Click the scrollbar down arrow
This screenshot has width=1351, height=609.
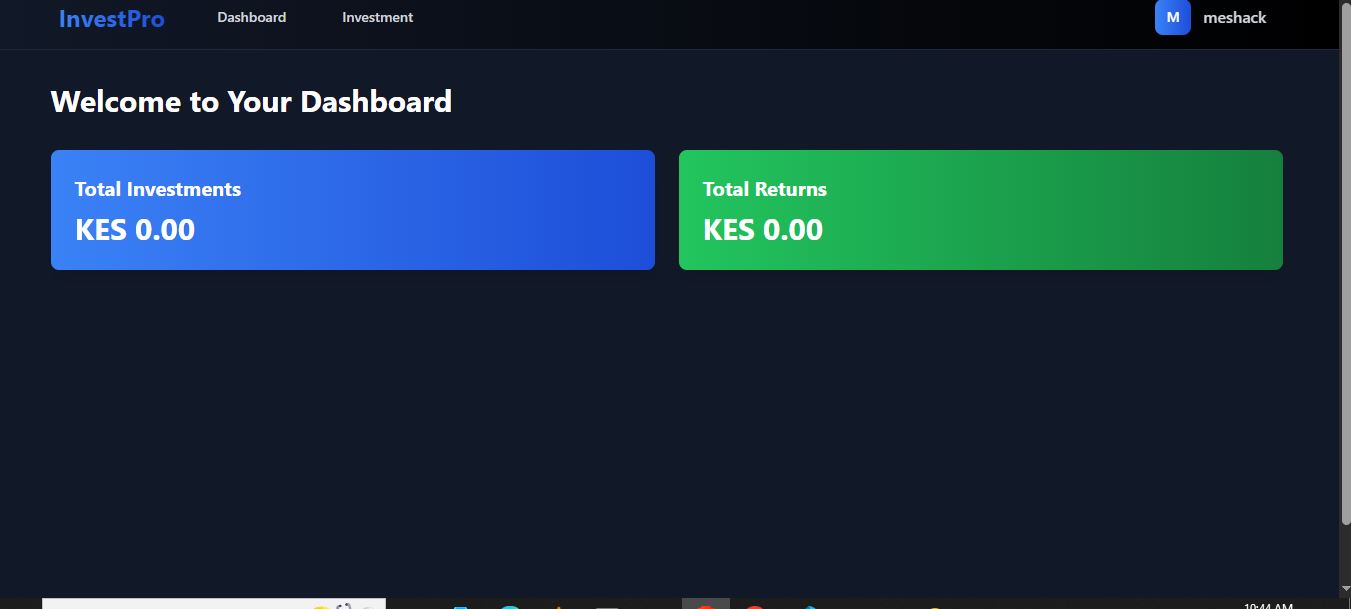[x=1345, y=588]
